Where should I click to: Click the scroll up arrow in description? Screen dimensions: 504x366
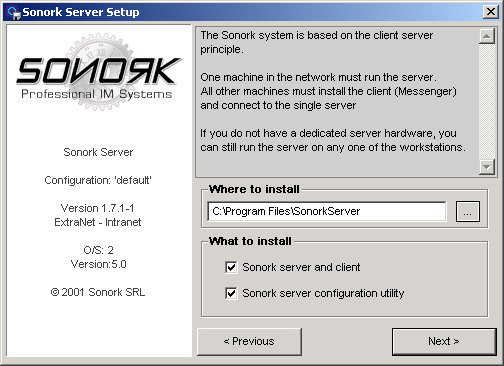click(487, 36)
